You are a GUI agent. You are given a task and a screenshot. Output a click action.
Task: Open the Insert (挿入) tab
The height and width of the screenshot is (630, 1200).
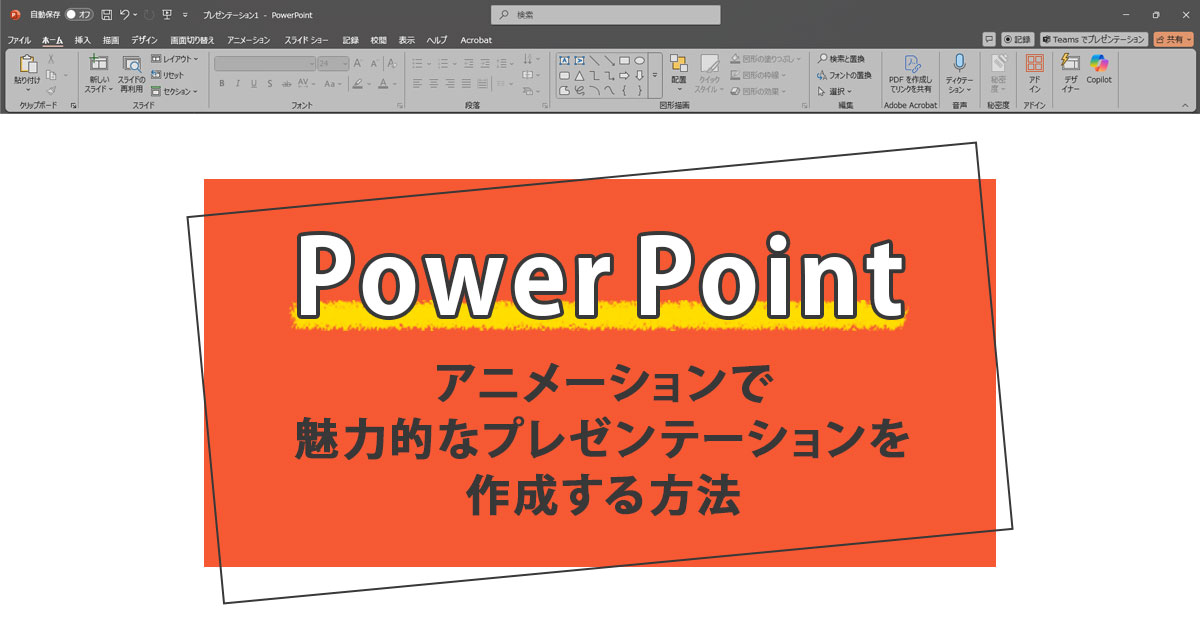82,40
